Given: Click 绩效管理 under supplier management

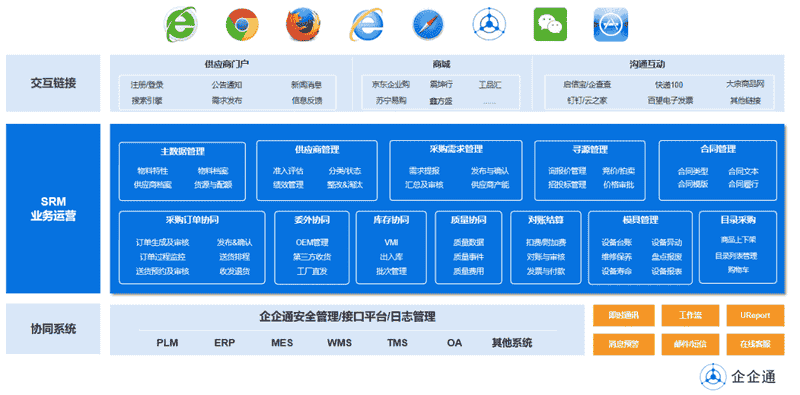Looking at the screenshot, I should (288, 185).
